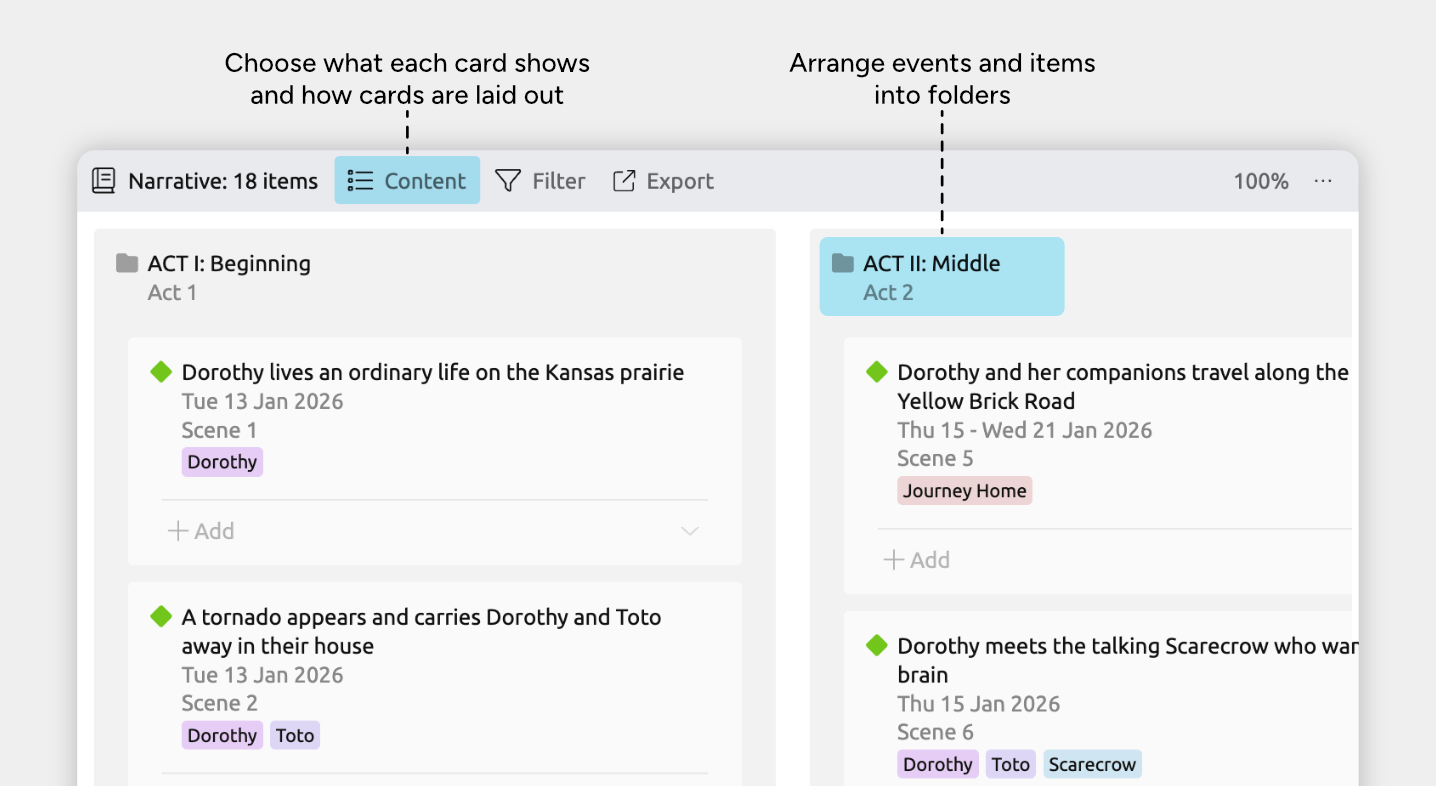Screen dimensions: 1436x786
Task: Open 'Dorothy meets the talking Scarecrow' title
Action: (x=1127, y=660)
